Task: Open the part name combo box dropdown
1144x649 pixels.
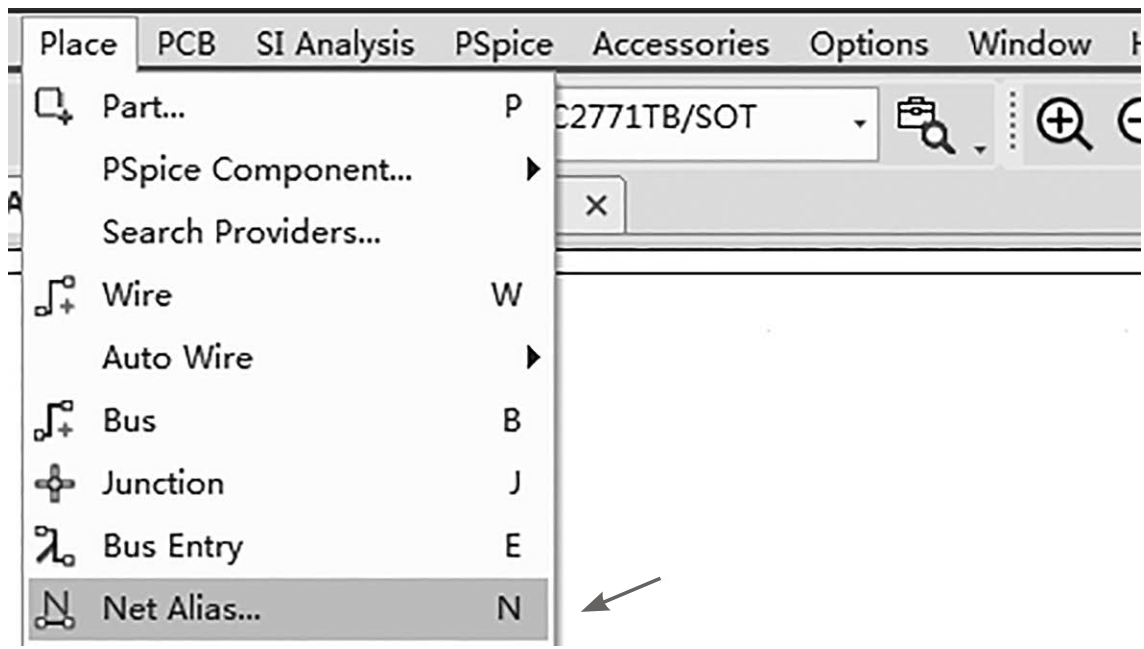Action: click(860, 123)
